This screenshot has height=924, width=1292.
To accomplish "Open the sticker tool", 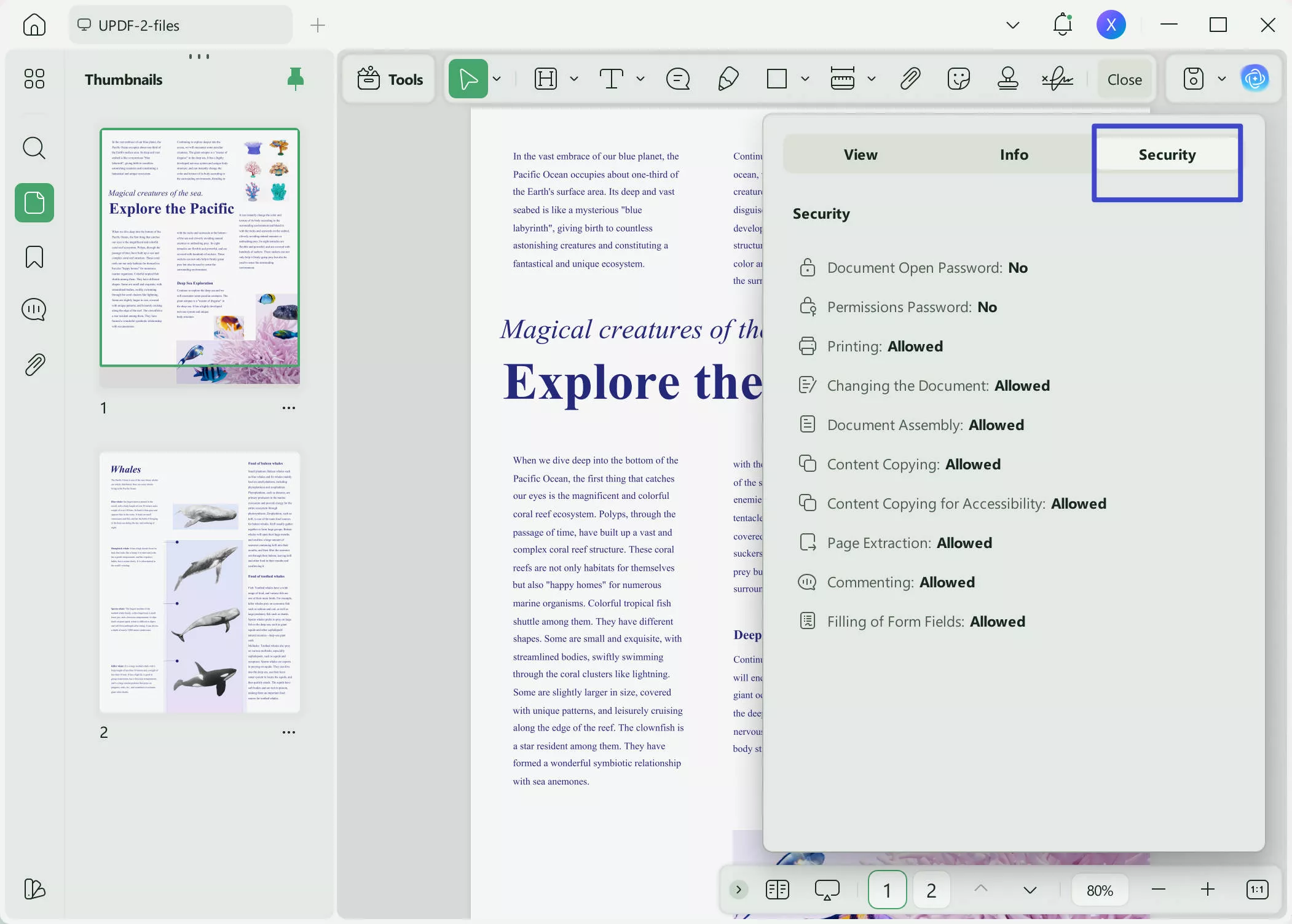I will click(x=958, y=79).
